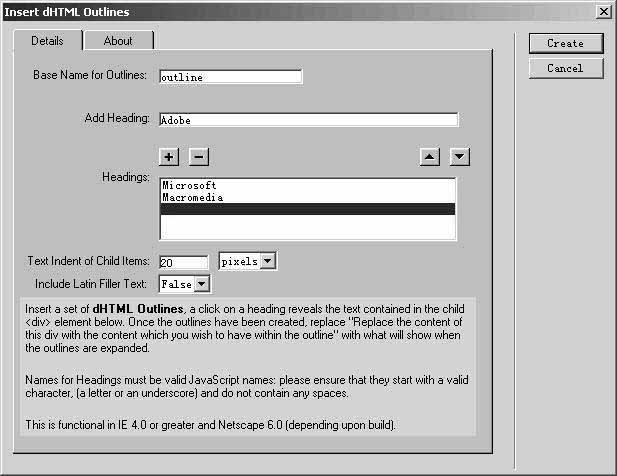The height and width of the screenshot is (476, 617).
Task: Focus the Add Heading text field
Action: [307, 120]
